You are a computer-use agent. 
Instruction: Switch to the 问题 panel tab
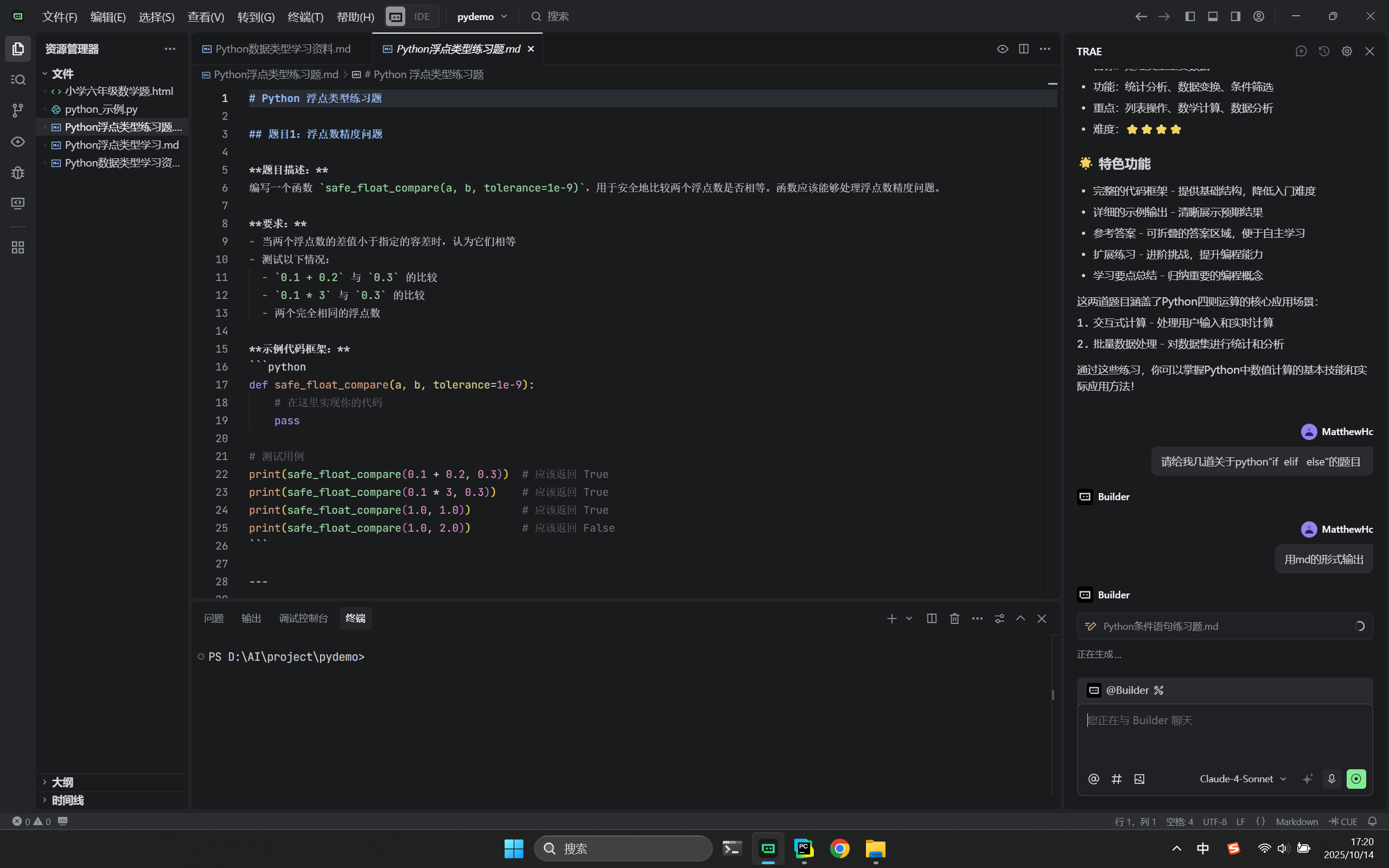point(214,618)
